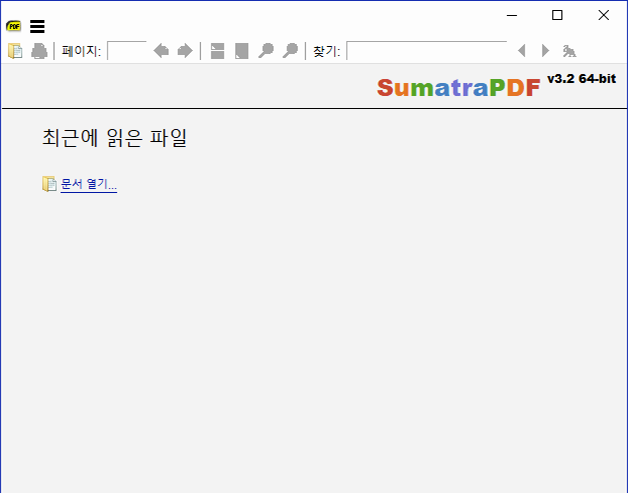Image resolution: width=628 pixels, height=493 pixels.
Task: Focus the 찾기 search input field
Action: [427, 50]
